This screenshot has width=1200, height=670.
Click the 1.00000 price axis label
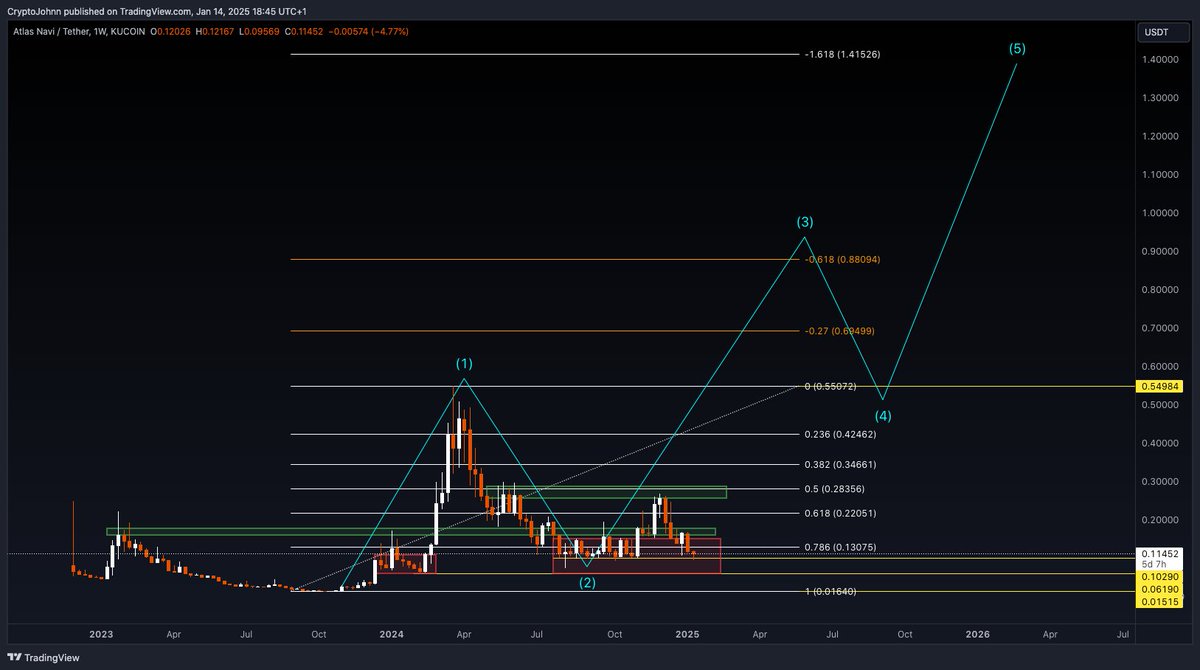click(x=1160, y=213)
